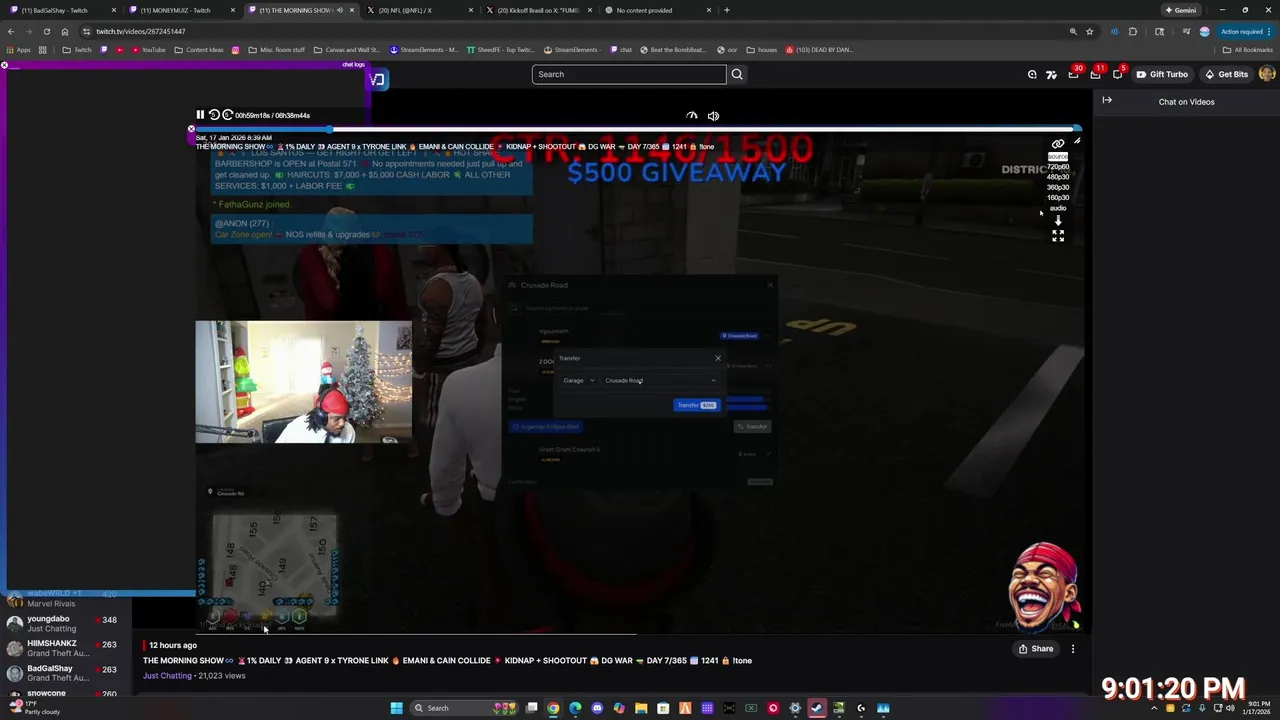Select 720p60 video quality
This screenshot has width=1280, height=720.
(1058, 167)
